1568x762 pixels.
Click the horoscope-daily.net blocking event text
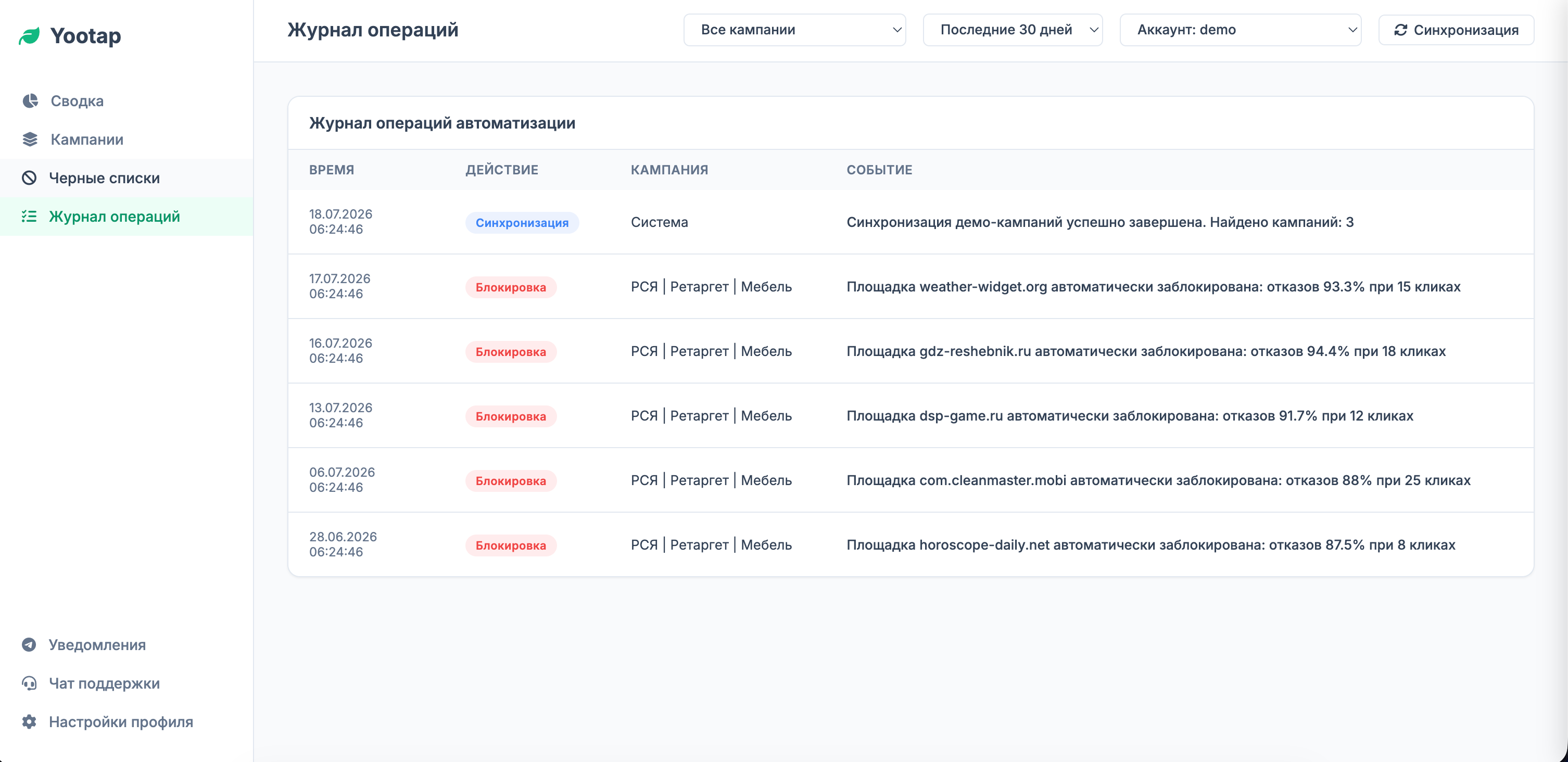point(1151,545)
